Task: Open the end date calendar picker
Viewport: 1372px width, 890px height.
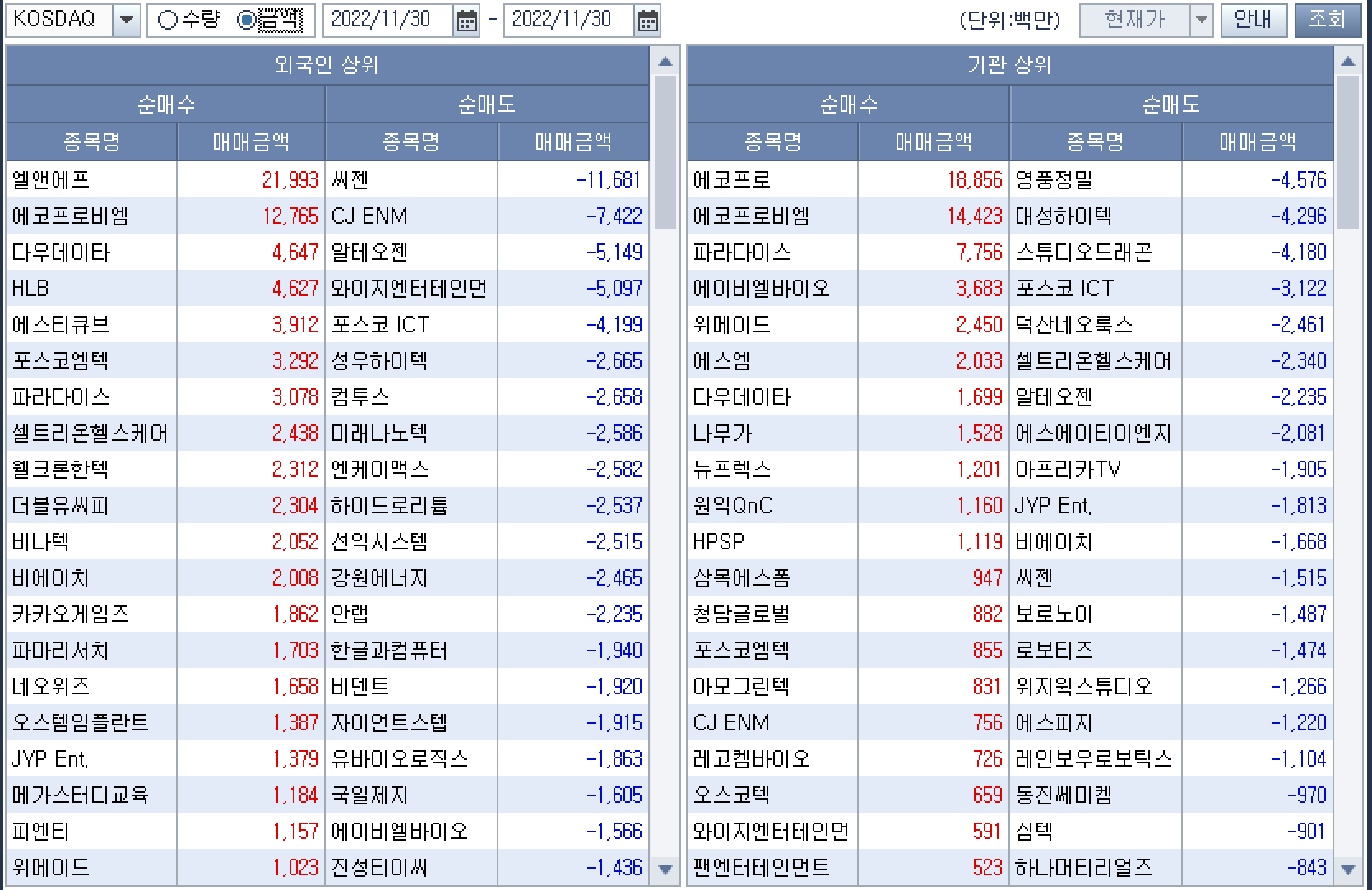Action: click(x=647, y=21)
